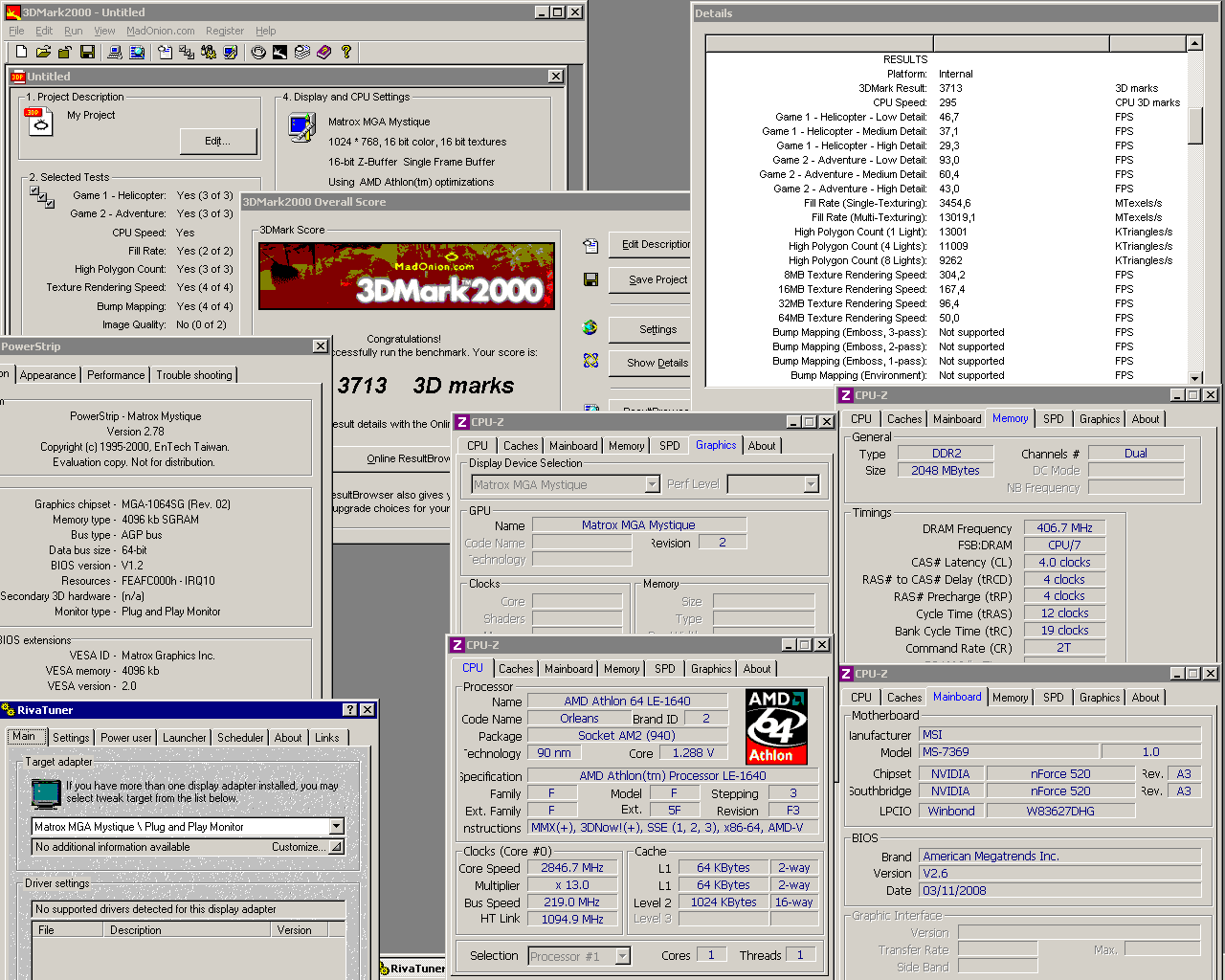Open Trouble shooting tab in PowerStrip
Image resolution: width=1225 pixels, height=980 pixels.
pos(193,375)
